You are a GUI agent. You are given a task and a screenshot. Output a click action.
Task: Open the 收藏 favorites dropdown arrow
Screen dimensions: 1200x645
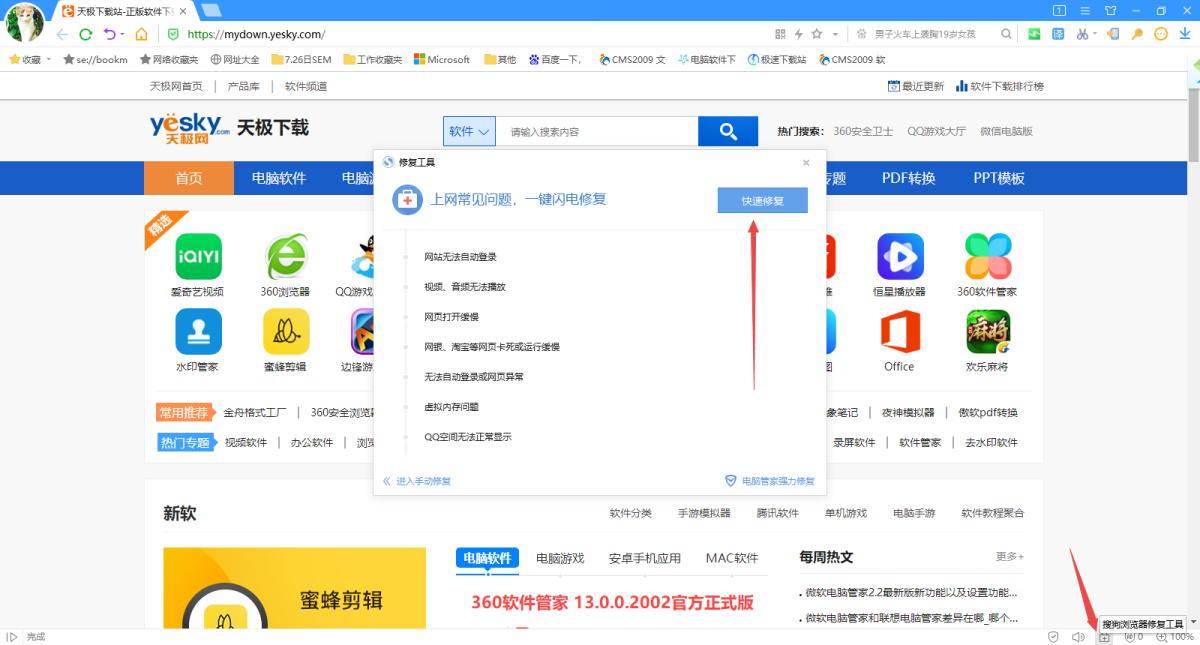[49, 60]
